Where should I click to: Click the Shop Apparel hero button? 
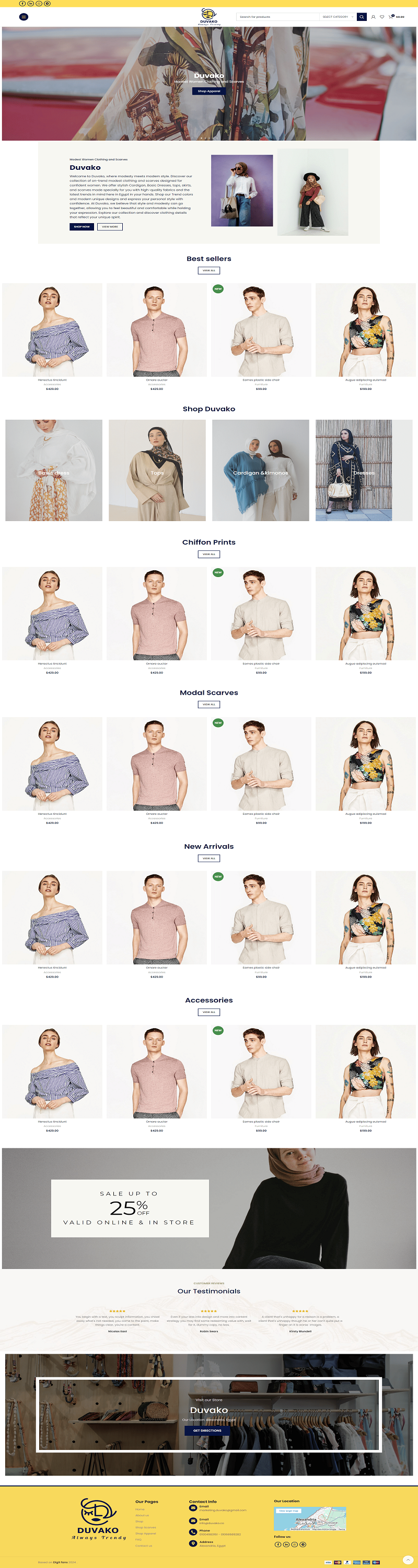click(x=208, y=91)
